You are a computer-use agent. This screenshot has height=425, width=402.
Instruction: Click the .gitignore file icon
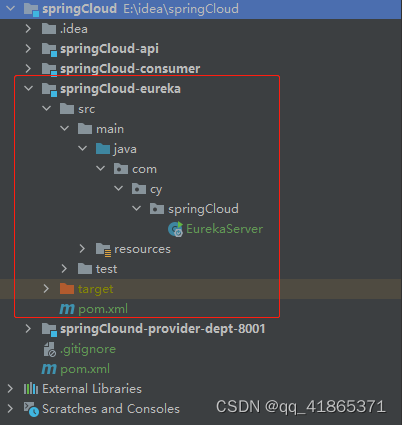[50, 349]
